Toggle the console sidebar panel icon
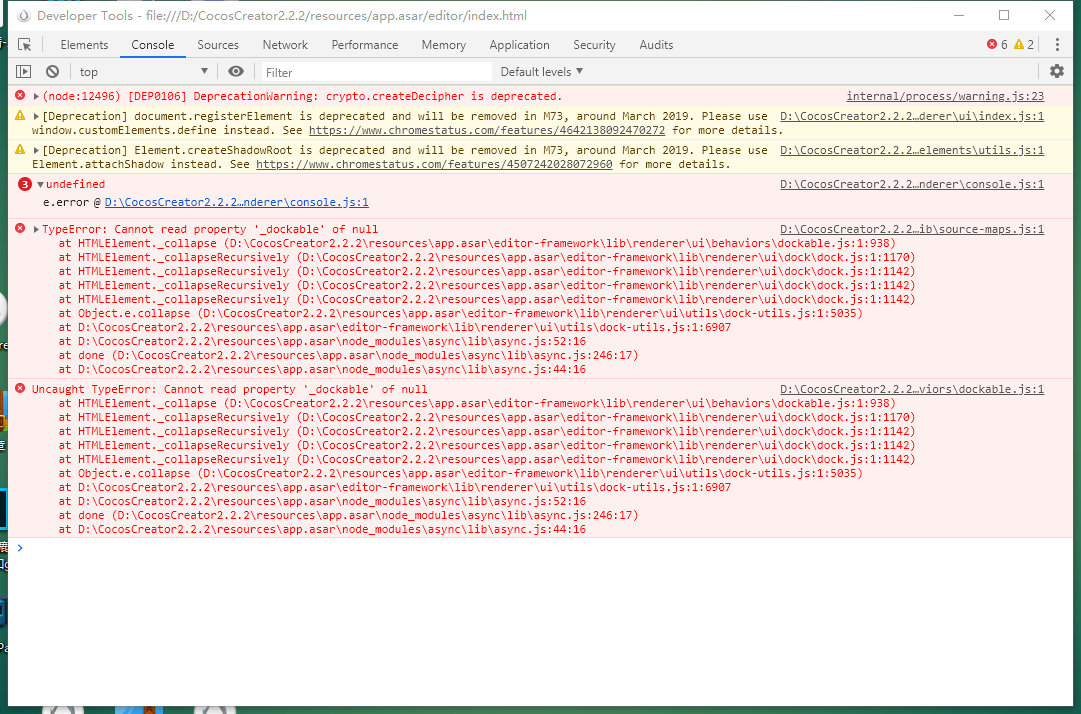Viewport: 1081px width, 714px height. pos(23,72)
